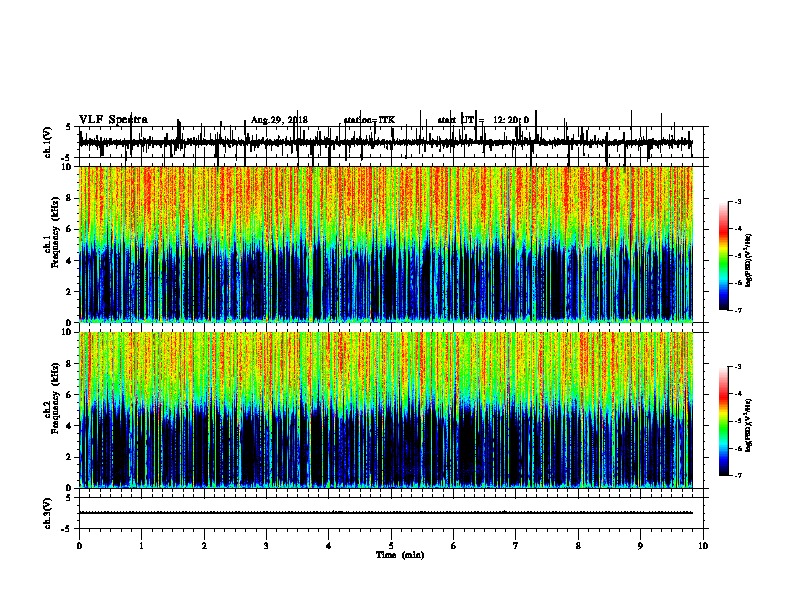The height and width of the screenshot is (612, 792).
Task: Click time axis tick label "9"
Action: click(640, 546)
